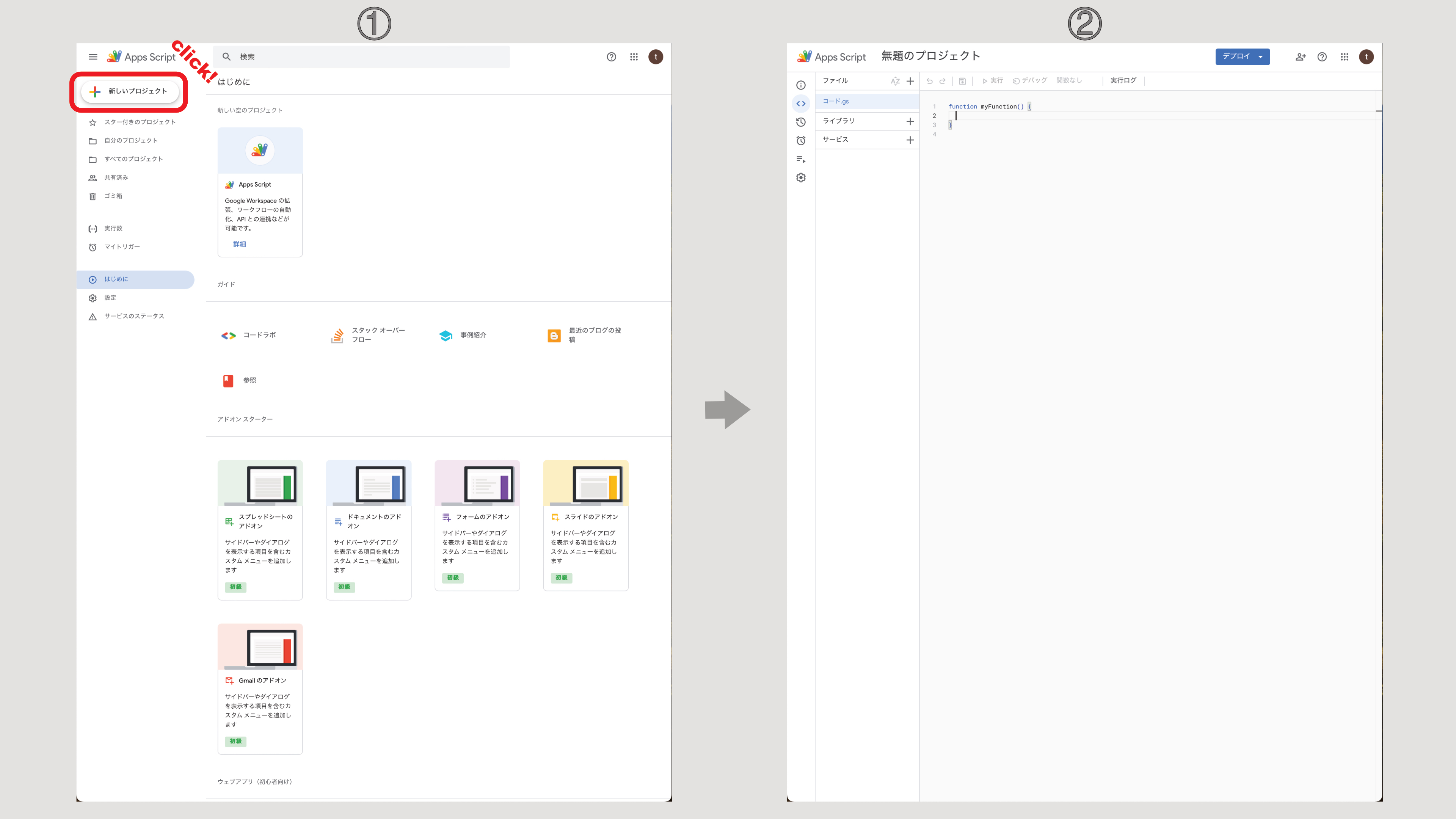Add a file with ファイル plus icon
The height and width of the screenshot is (819, 1456).
[x=910, y=81]
